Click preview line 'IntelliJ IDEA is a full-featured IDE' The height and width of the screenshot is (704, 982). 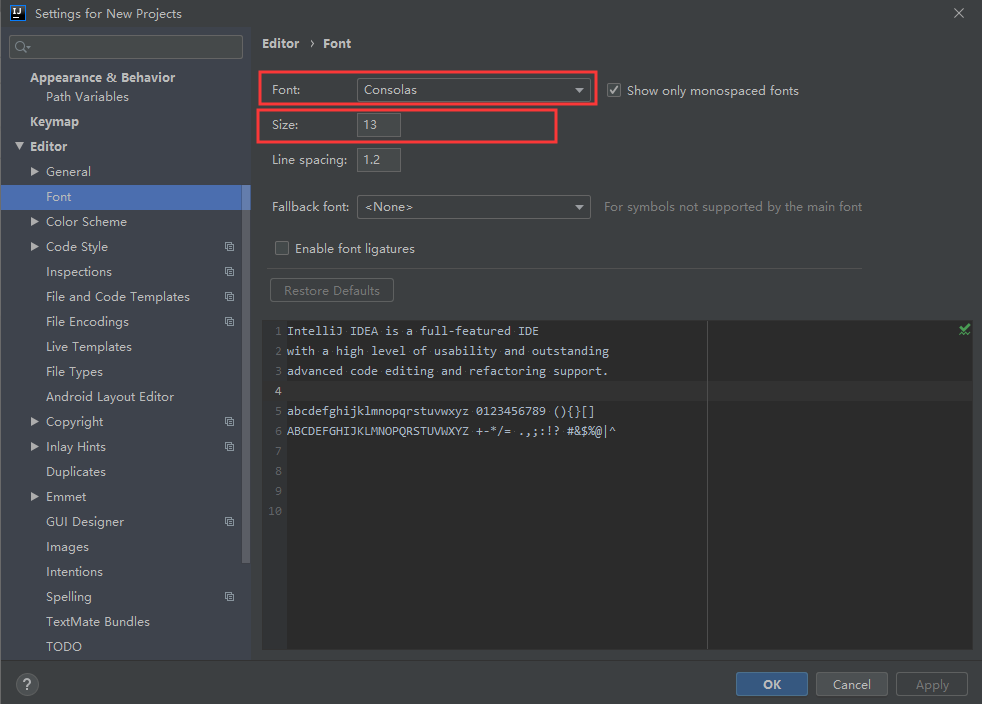413,331
